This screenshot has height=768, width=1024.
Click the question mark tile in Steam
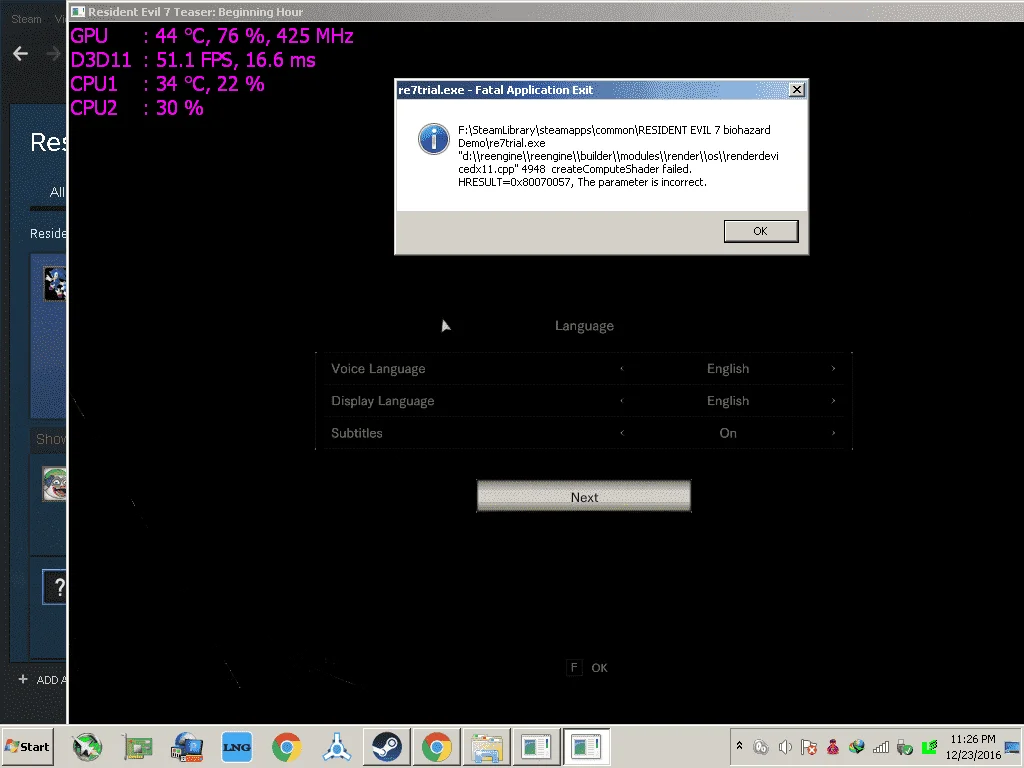point(55,586)
